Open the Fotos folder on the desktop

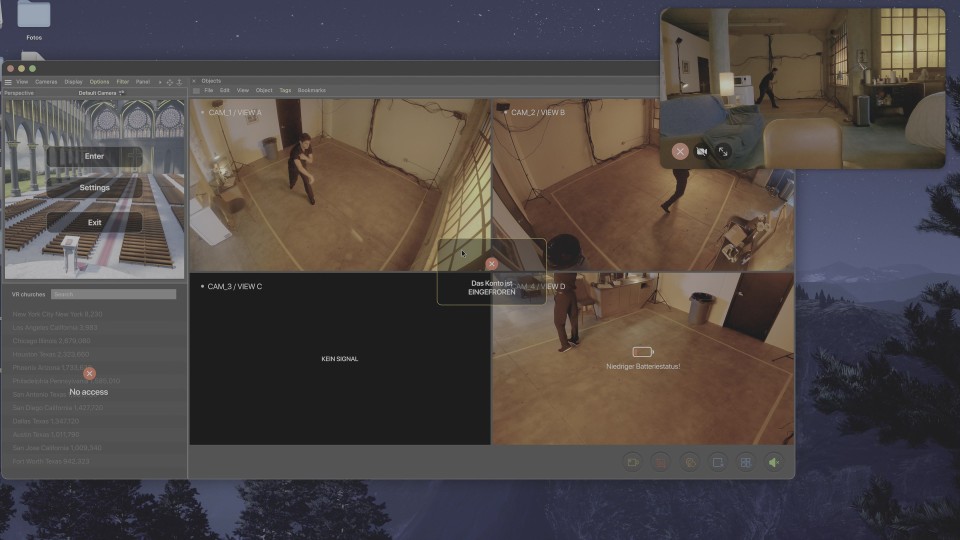pos(34,20)
